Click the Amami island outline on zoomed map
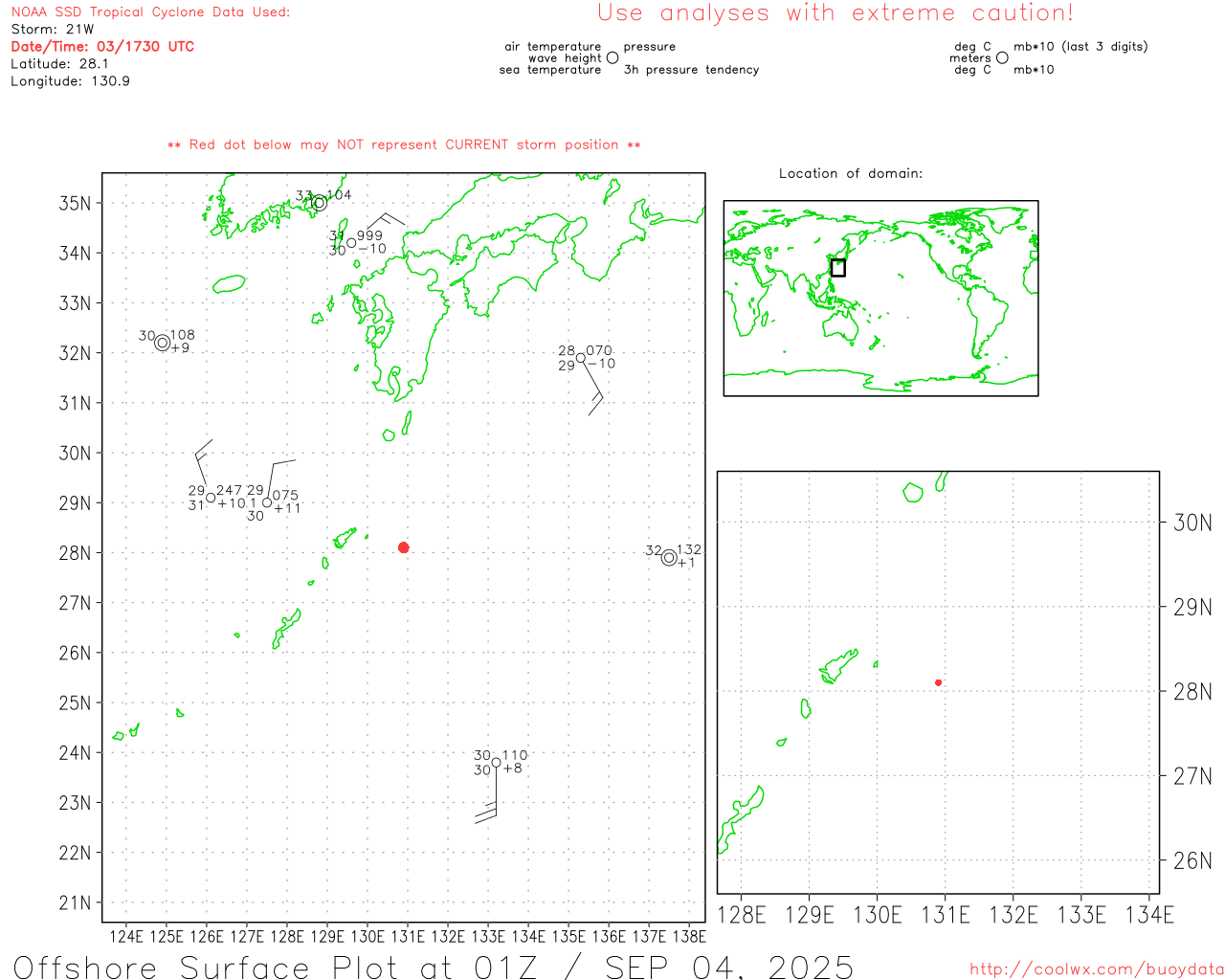The height and width of the screenshot is (980, 1225). (x=838, y=667)
